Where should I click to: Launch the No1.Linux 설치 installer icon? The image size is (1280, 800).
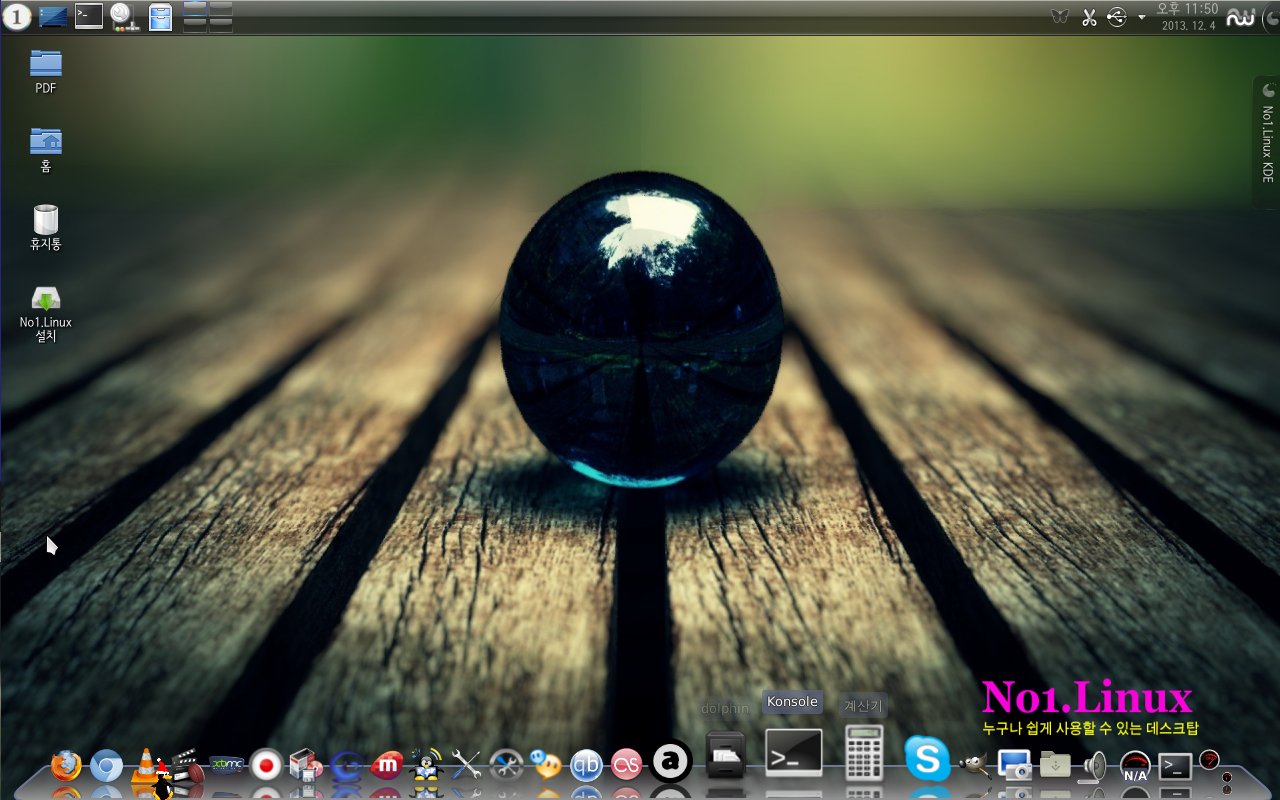[45, 313]
